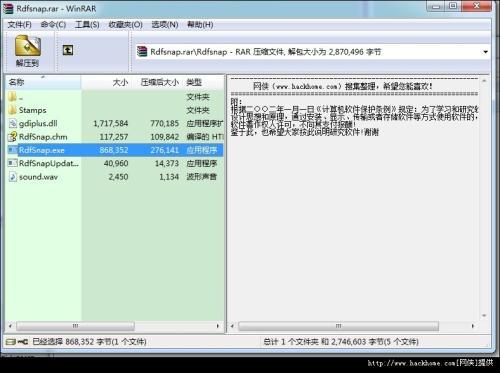The height and width of the screenshot is (373, 500).
Task: Click the comment pane scroll-up arrow
Action: point(484,81)
